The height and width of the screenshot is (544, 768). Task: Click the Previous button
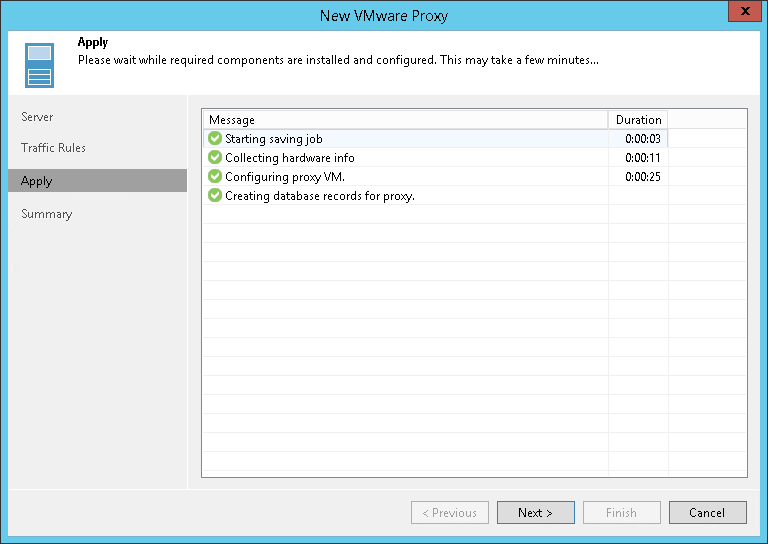click(x=449, y=513)
